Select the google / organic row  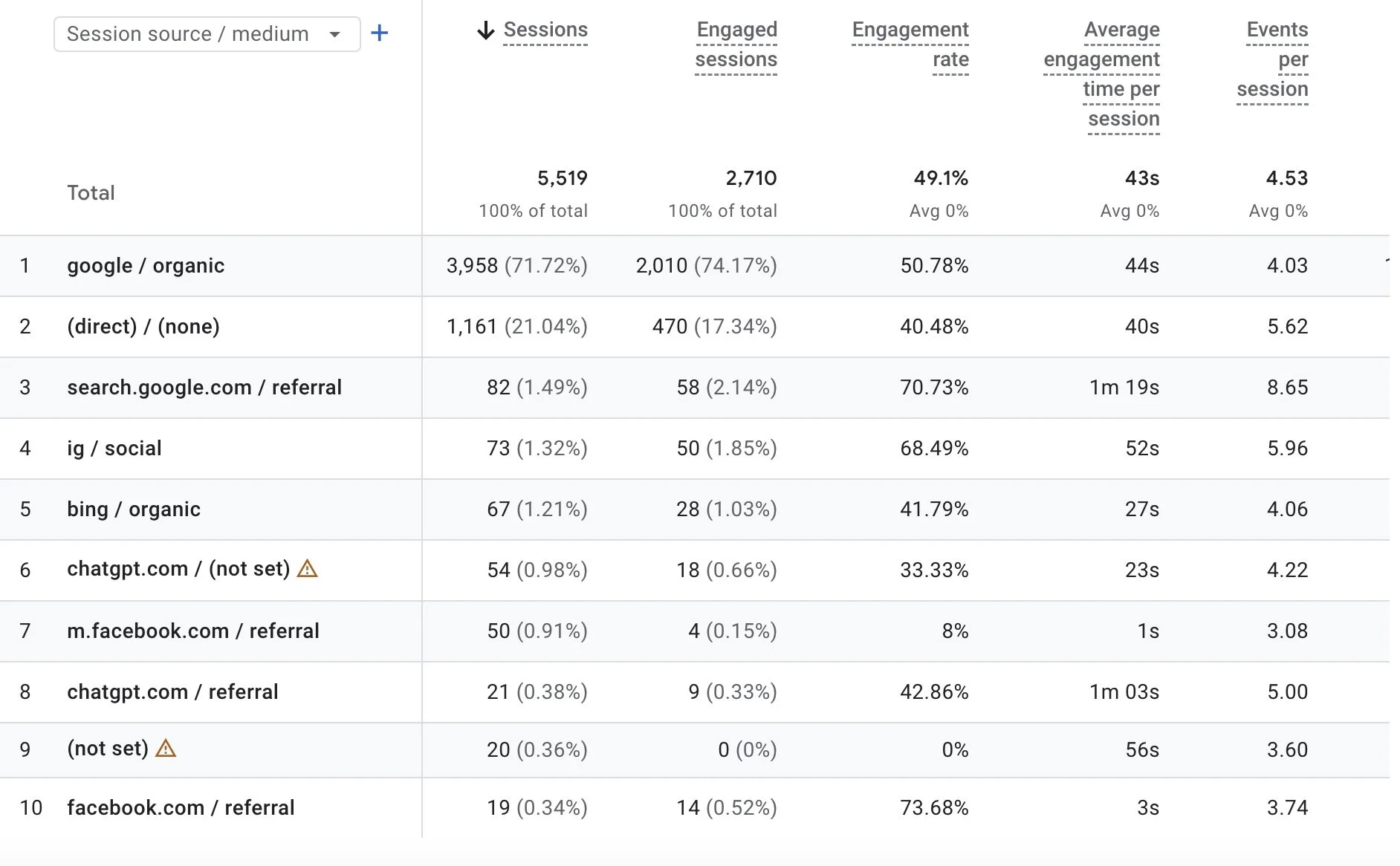pos(145,265)
